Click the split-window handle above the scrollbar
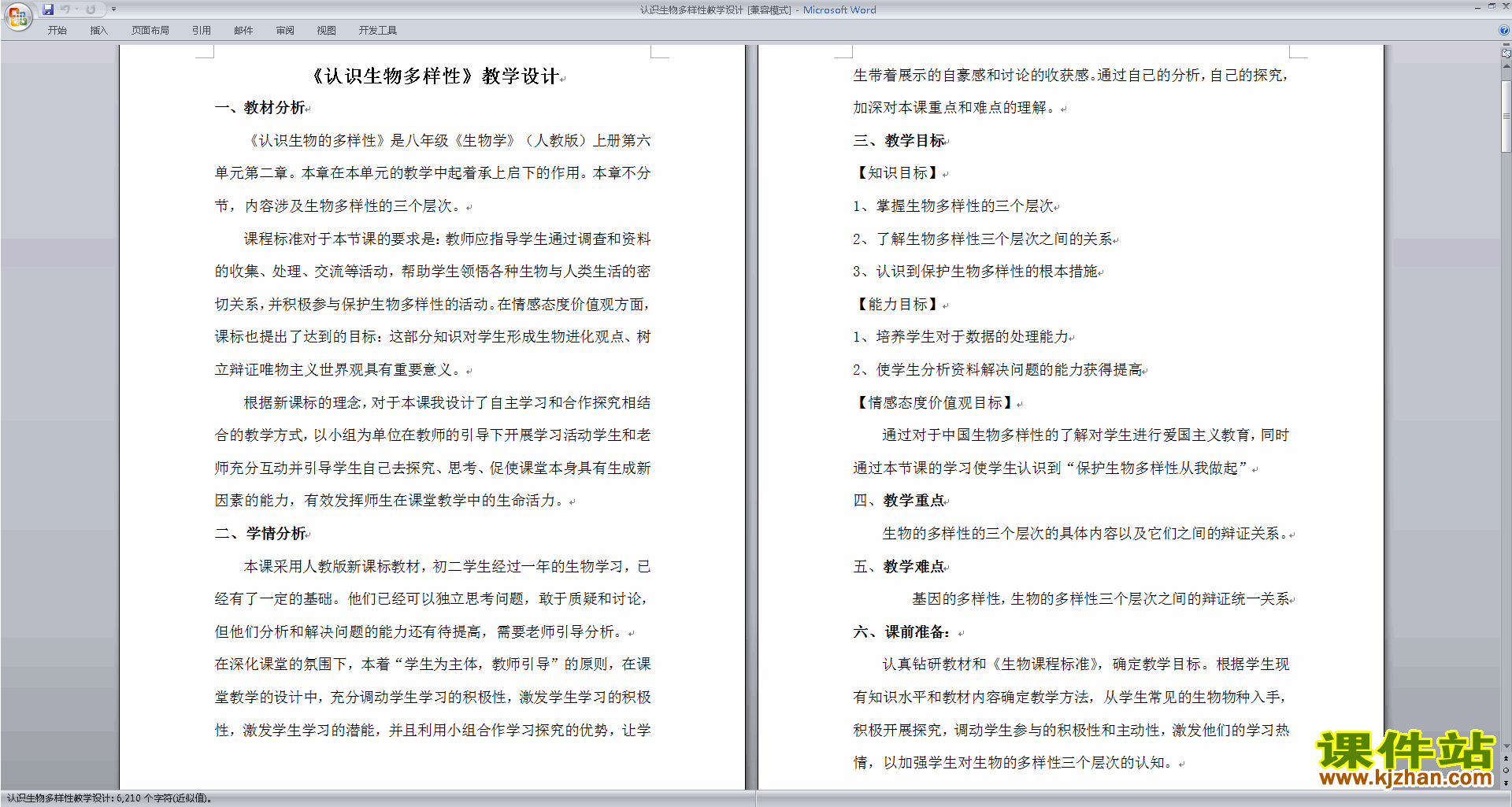 [1506, 46]
